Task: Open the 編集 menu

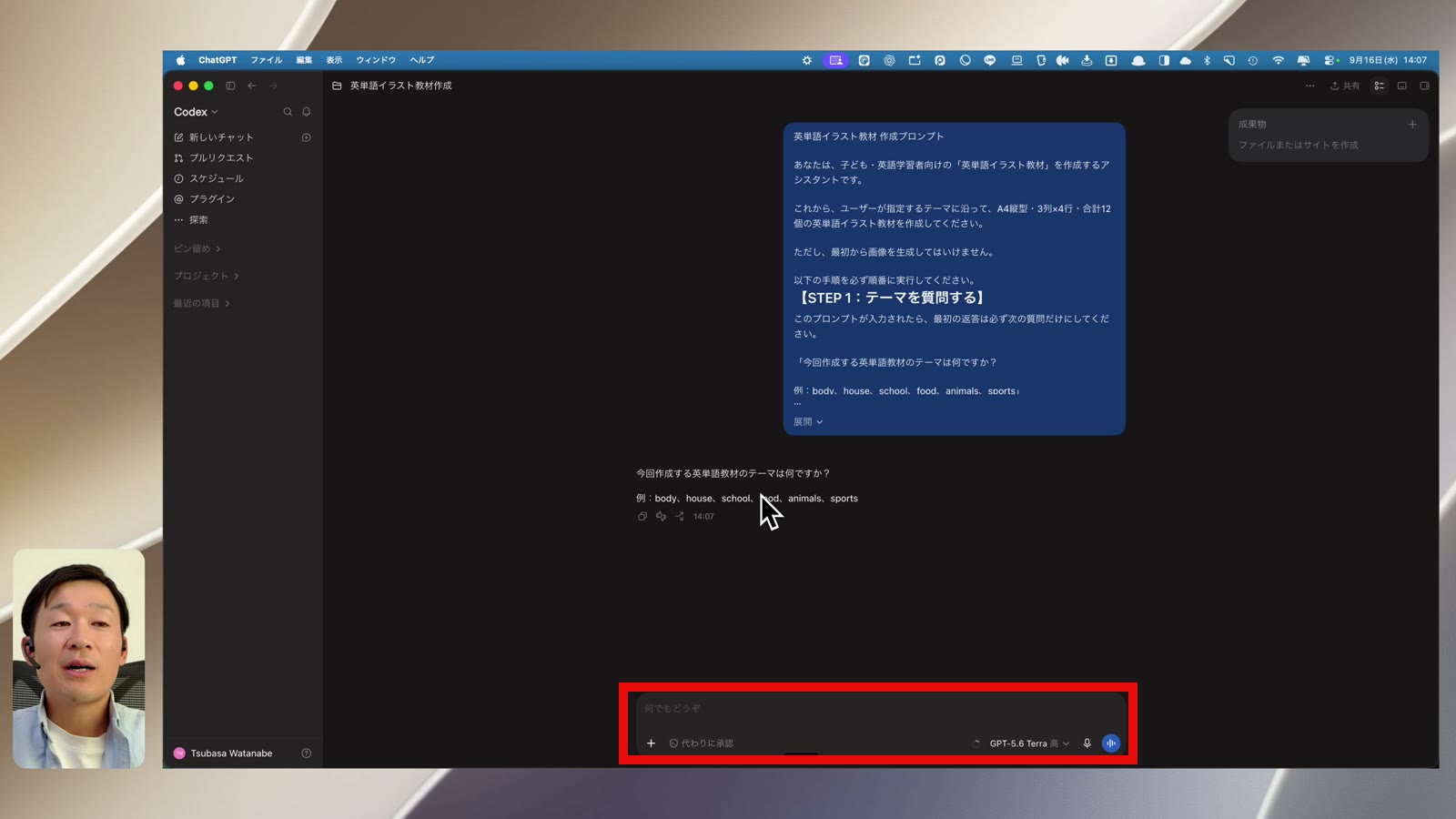Action: coord(304,60)
